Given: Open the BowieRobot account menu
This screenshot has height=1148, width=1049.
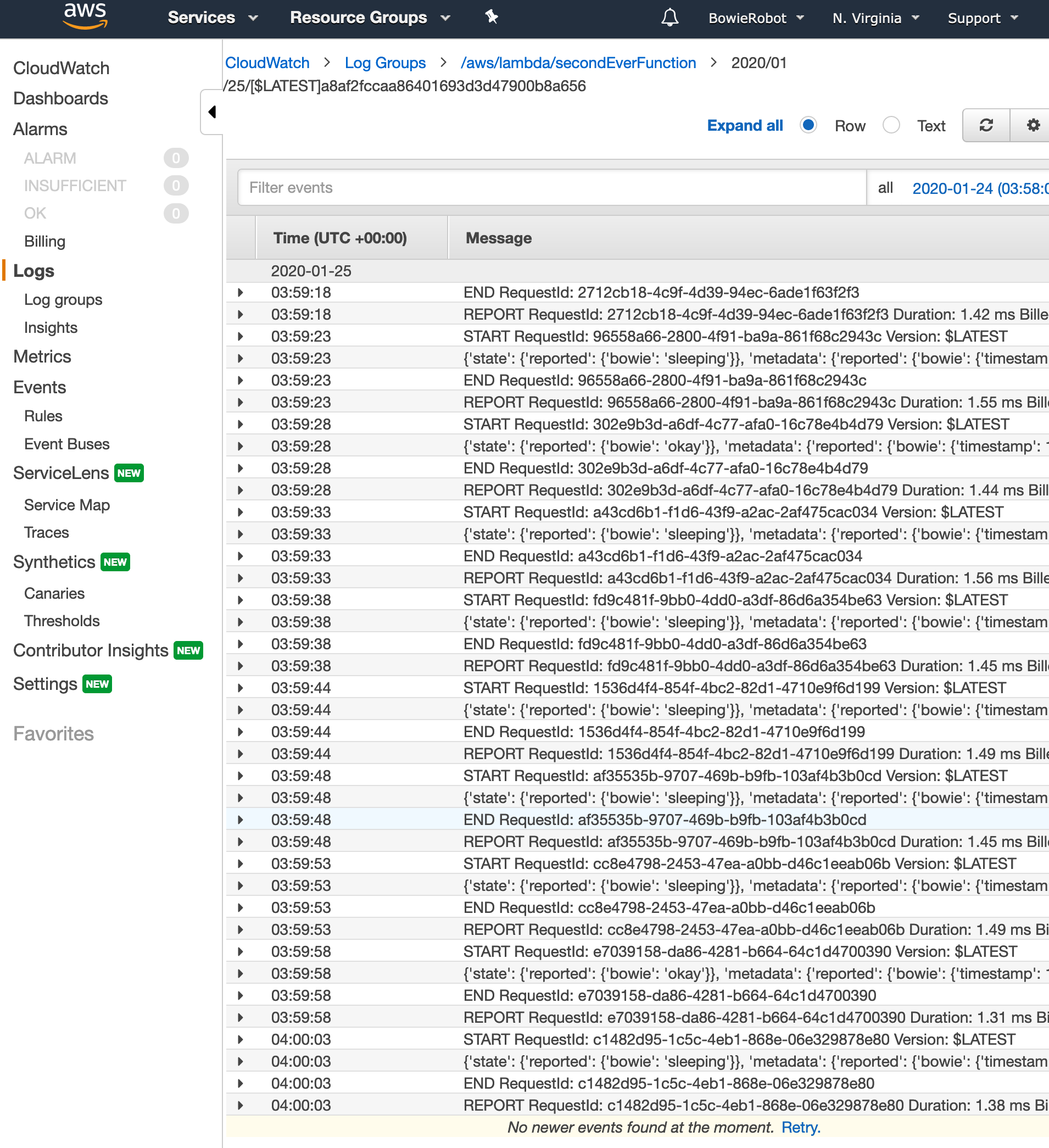Looking at the screenshot, I should (x=756, y=18).
